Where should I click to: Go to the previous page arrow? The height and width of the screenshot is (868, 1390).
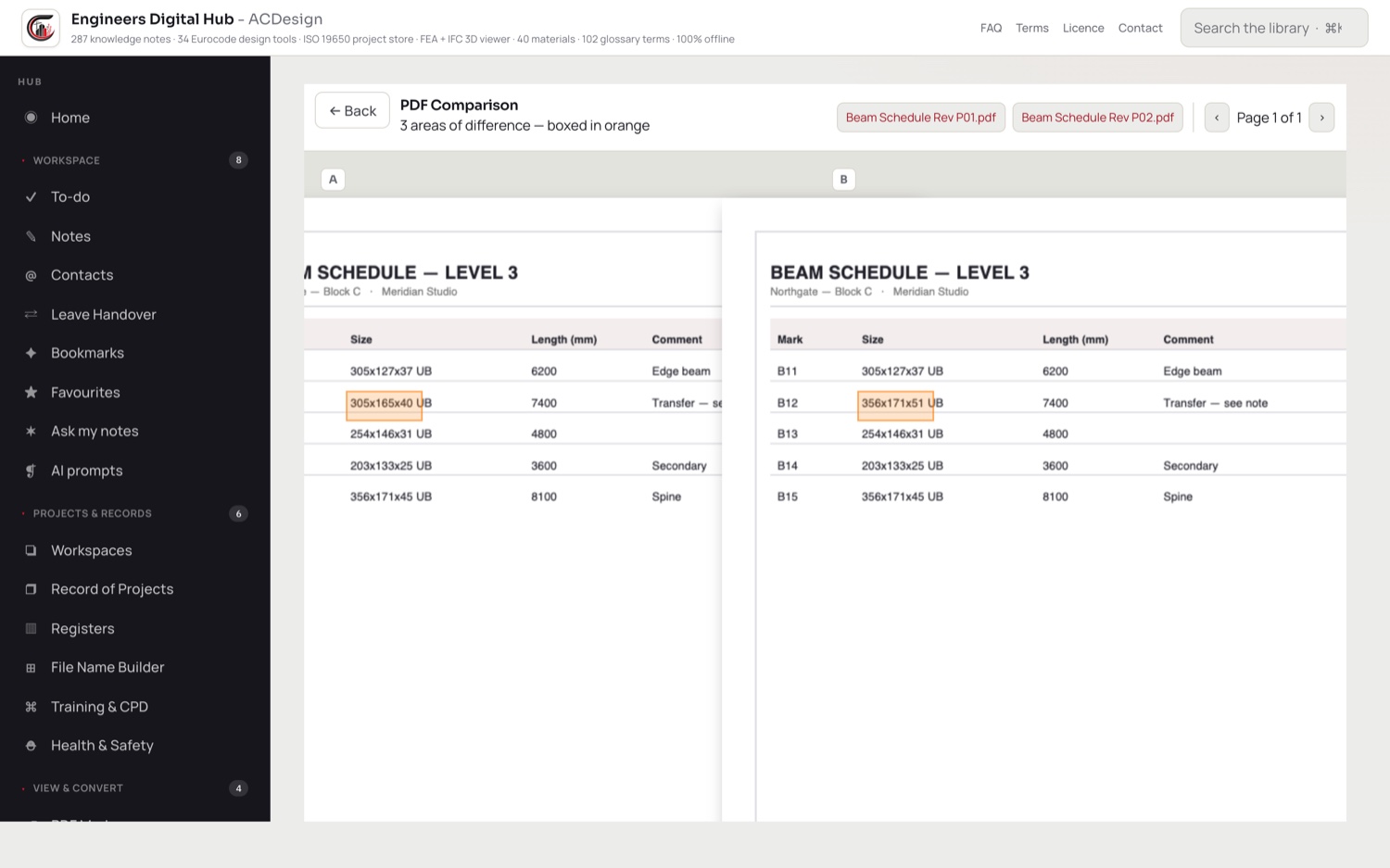[x=1217, y=118]
